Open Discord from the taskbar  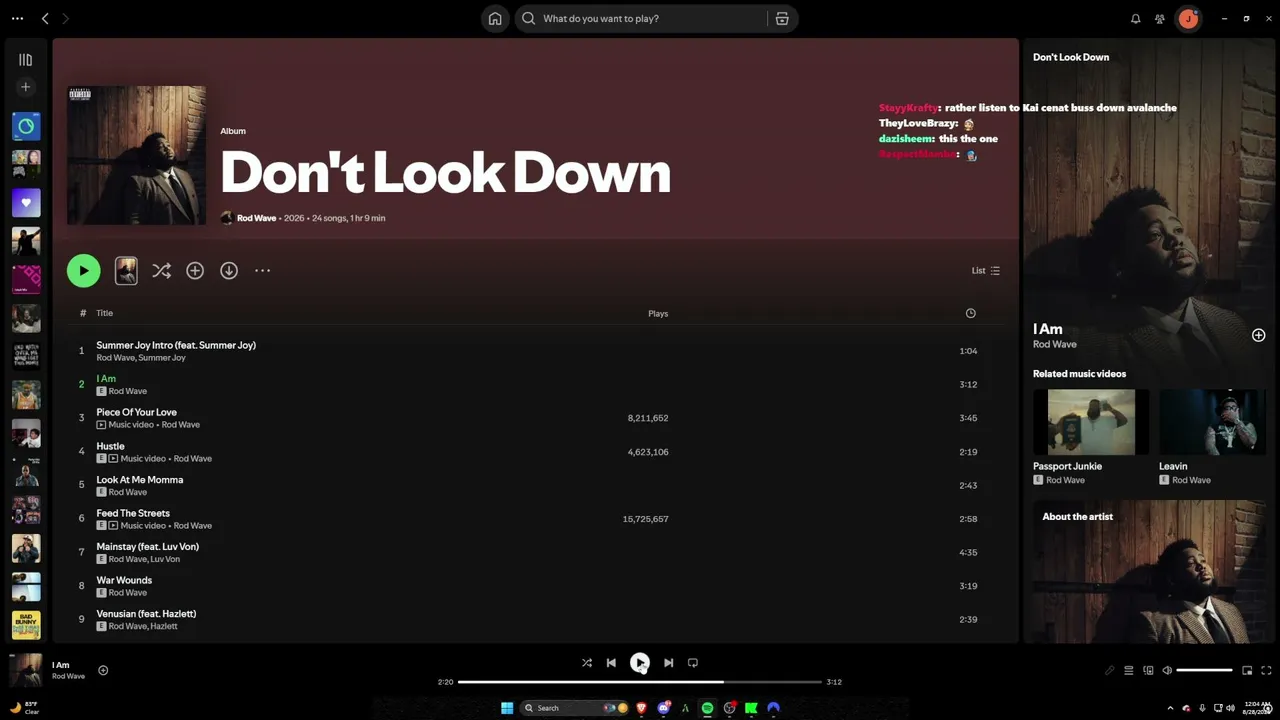663,708
